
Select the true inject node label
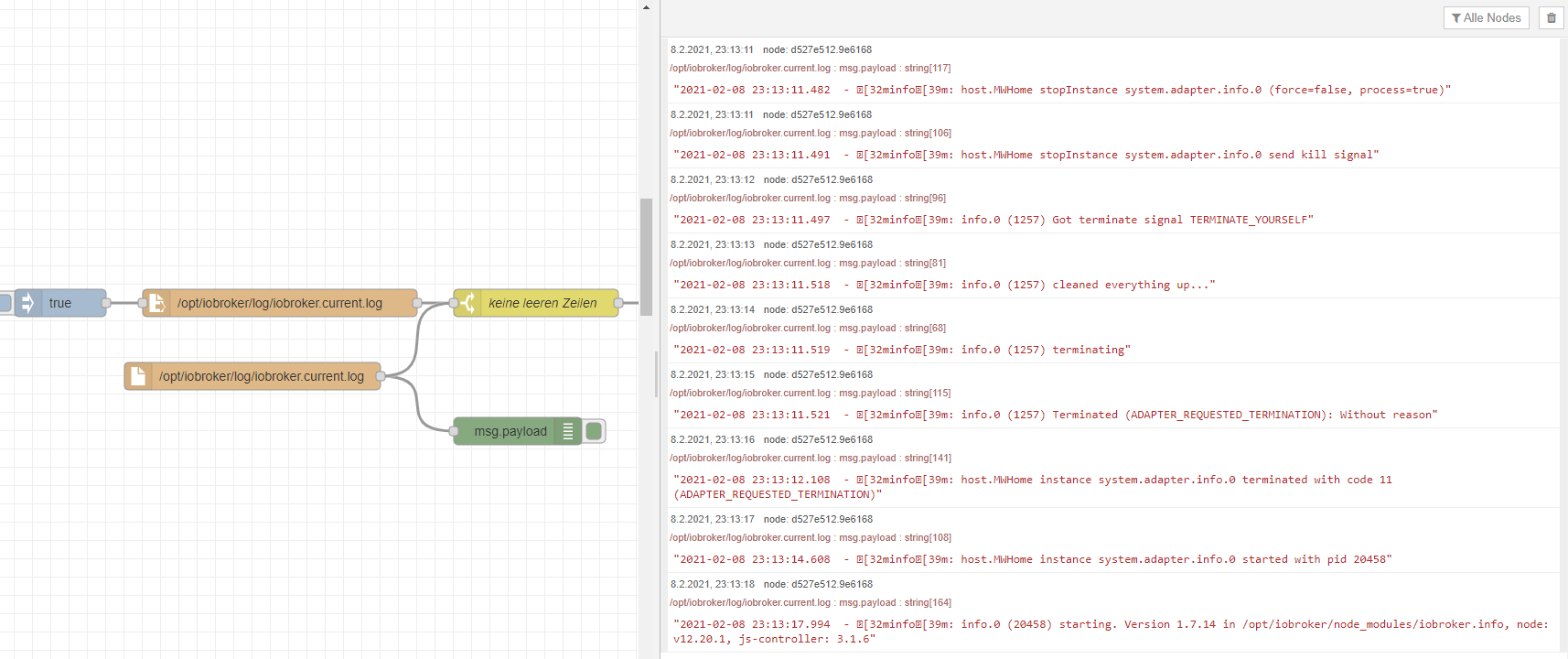(60, 303)
